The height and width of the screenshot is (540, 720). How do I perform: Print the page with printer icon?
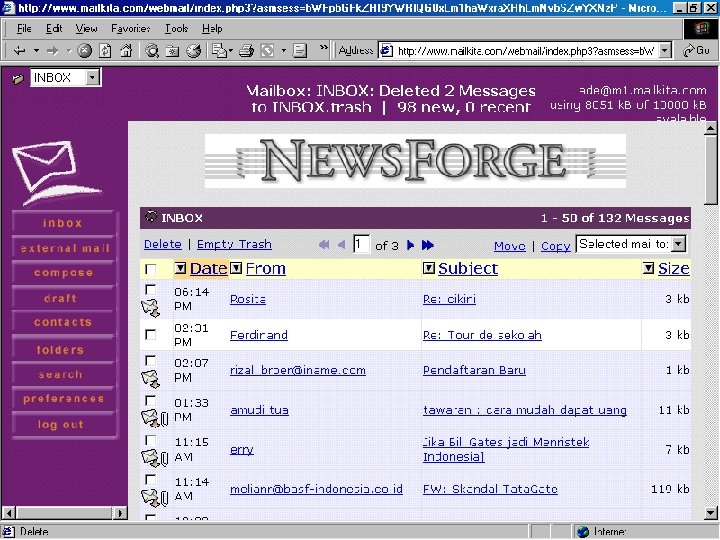point(247,51)
